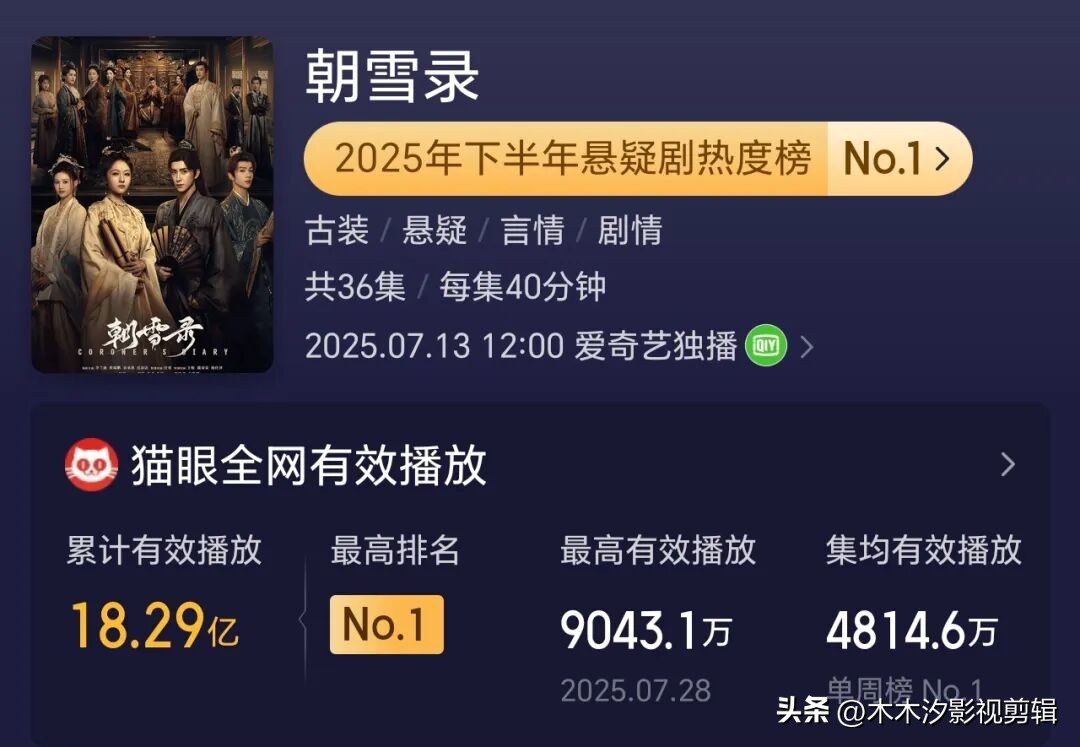Click the 剧情 genre tag
The image size is (1080, 747).
630,231
